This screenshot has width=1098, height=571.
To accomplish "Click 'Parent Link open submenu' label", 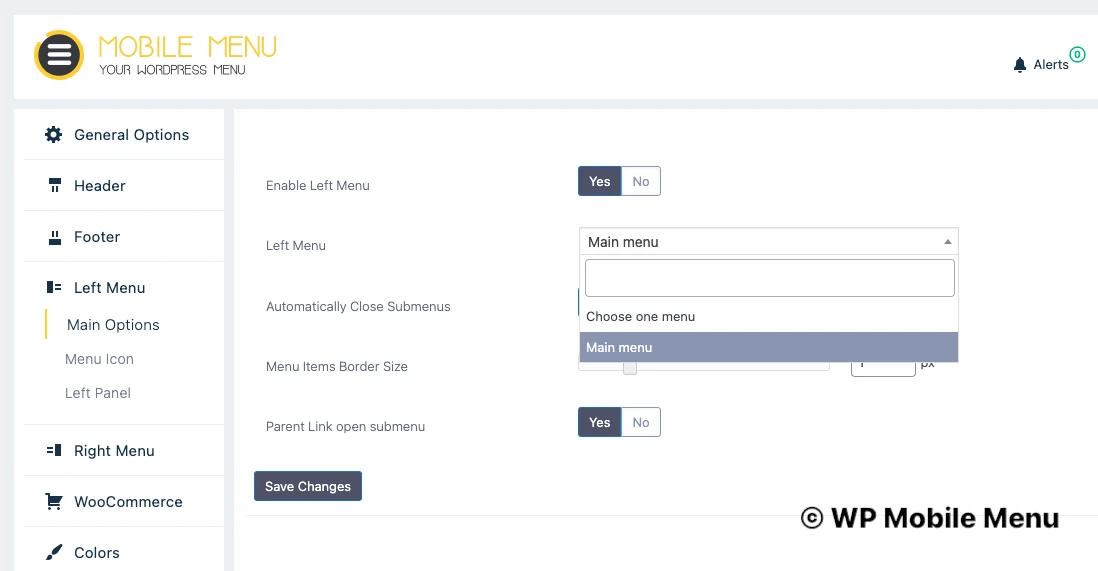I will pyautogui.click(x=345, y=427).
